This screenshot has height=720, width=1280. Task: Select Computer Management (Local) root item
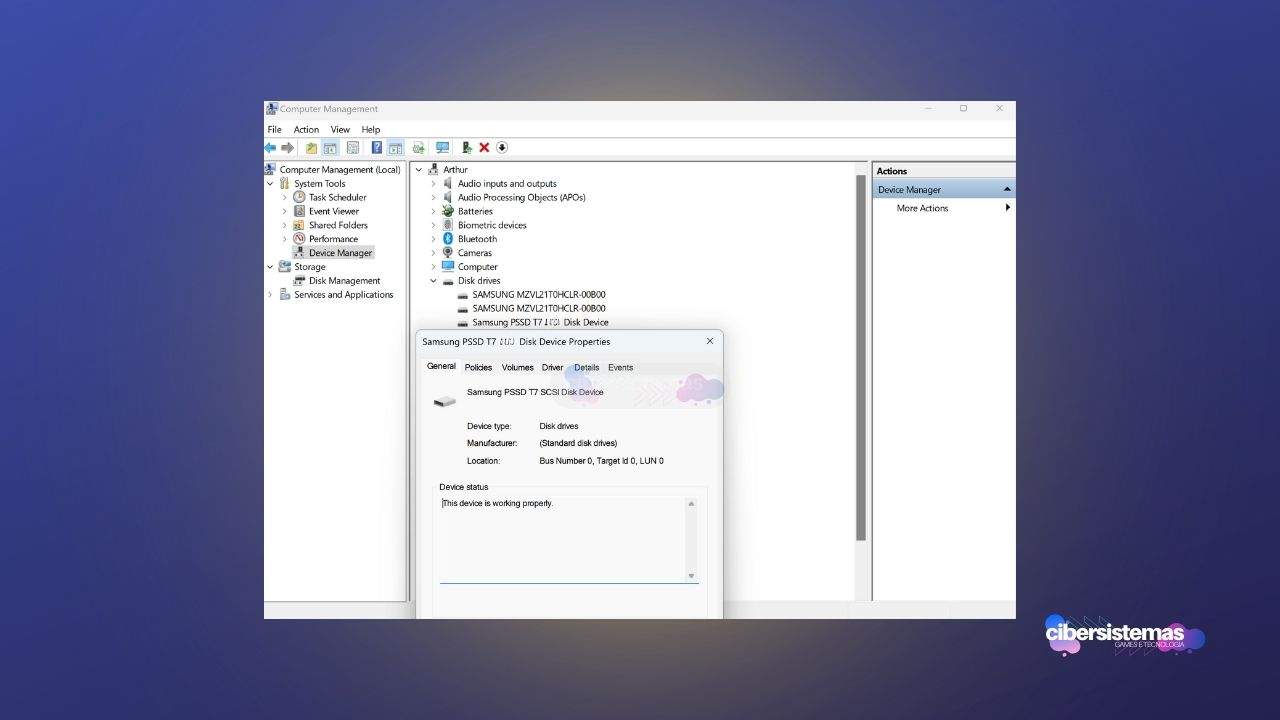(340, 170)
